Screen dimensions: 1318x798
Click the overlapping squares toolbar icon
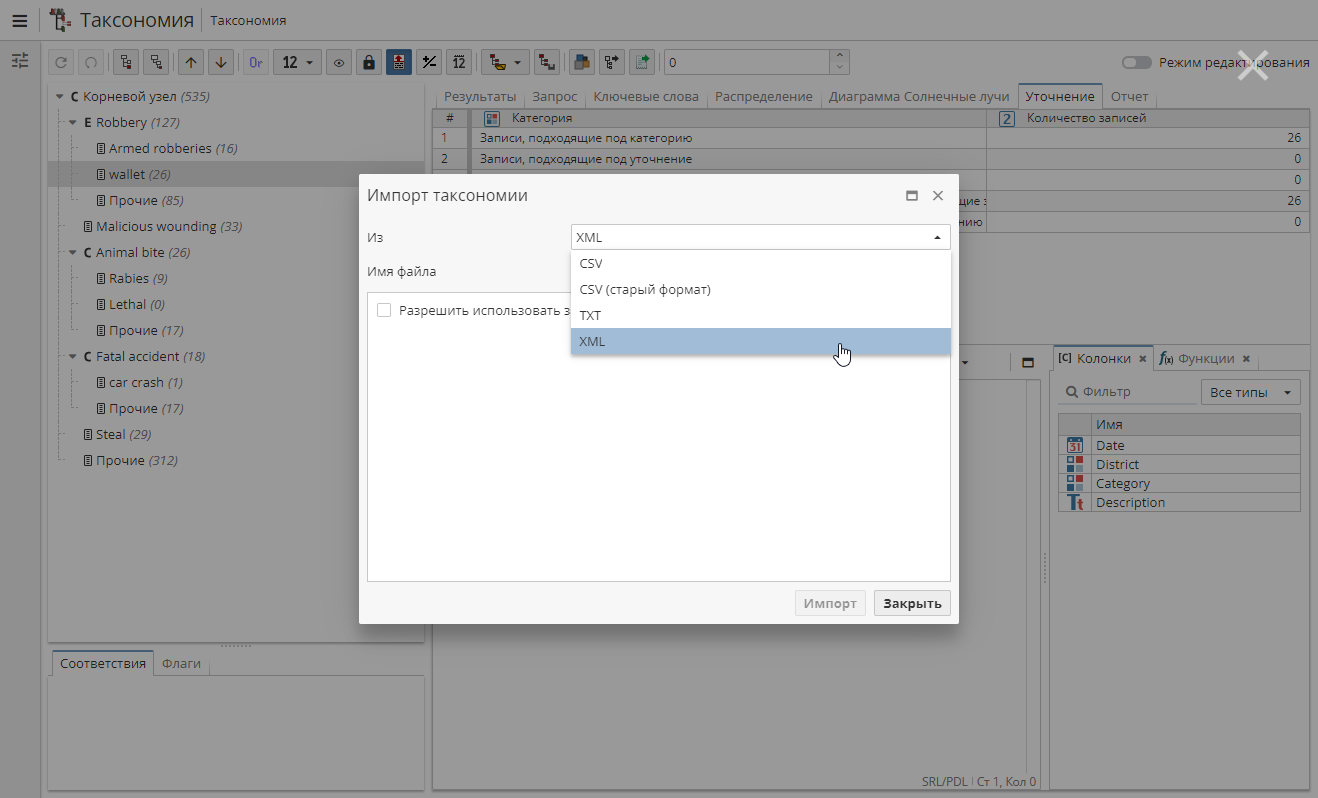point(581,62)
